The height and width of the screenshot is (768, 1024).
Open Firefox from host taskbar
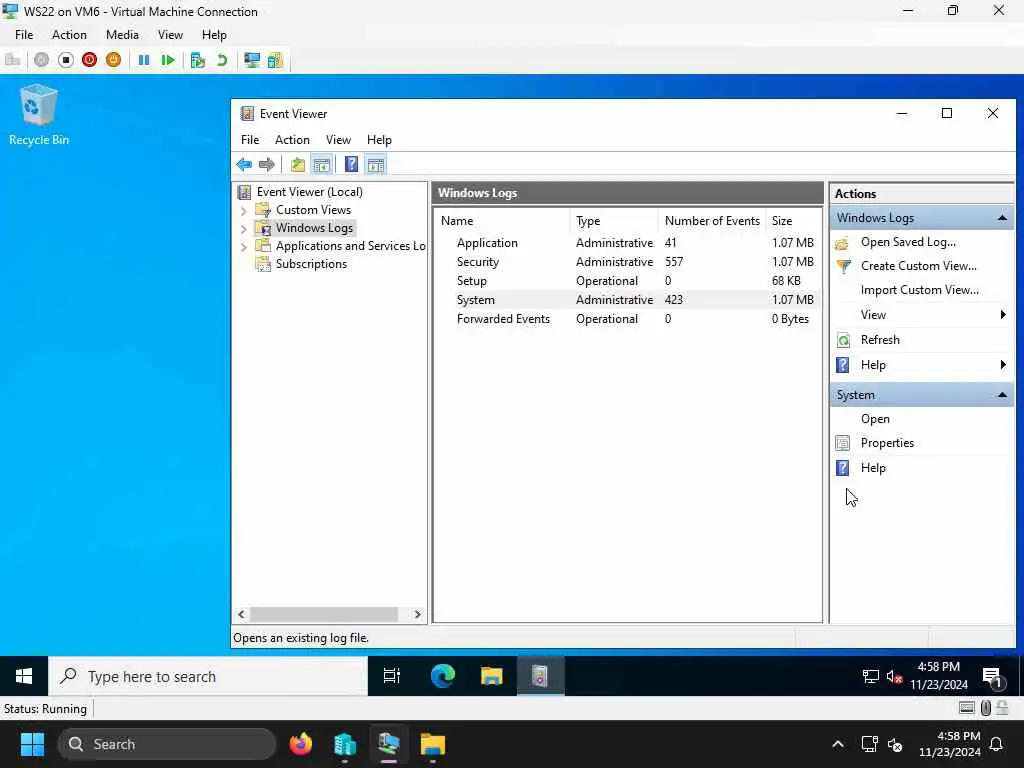(301, 744)
